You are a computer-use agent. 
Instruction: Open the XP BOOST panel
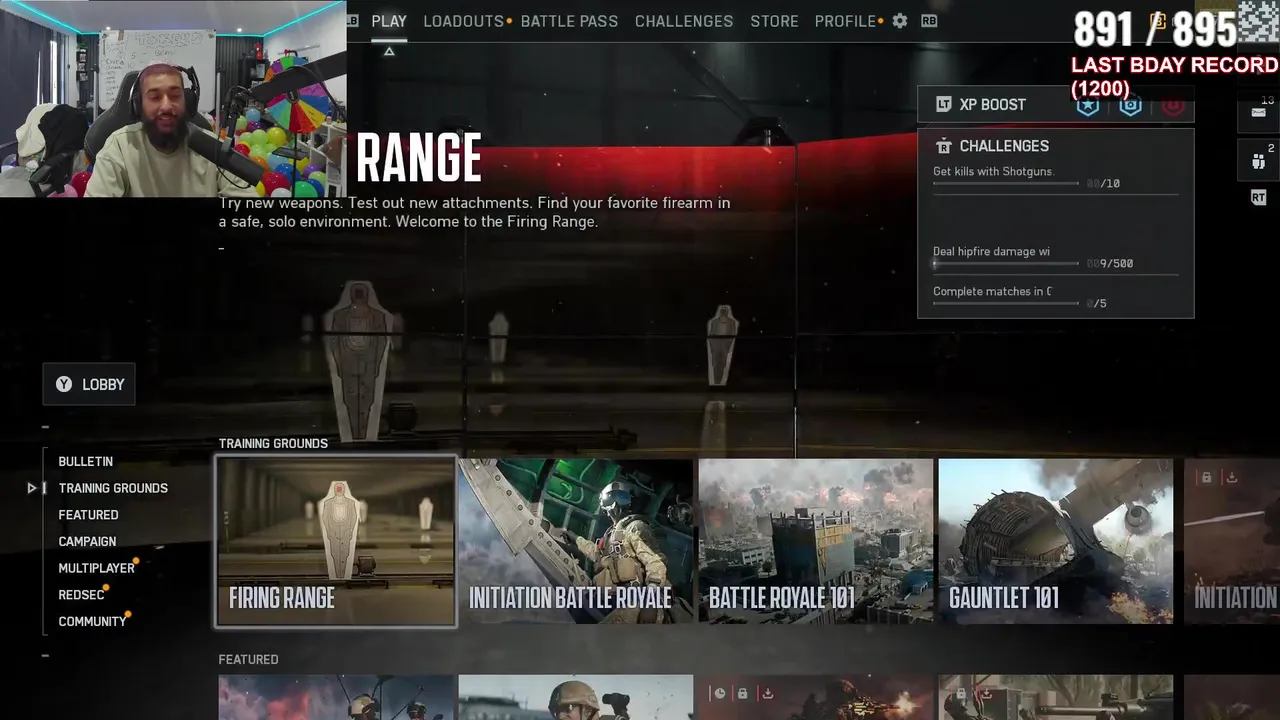(x=1056, y=104)
